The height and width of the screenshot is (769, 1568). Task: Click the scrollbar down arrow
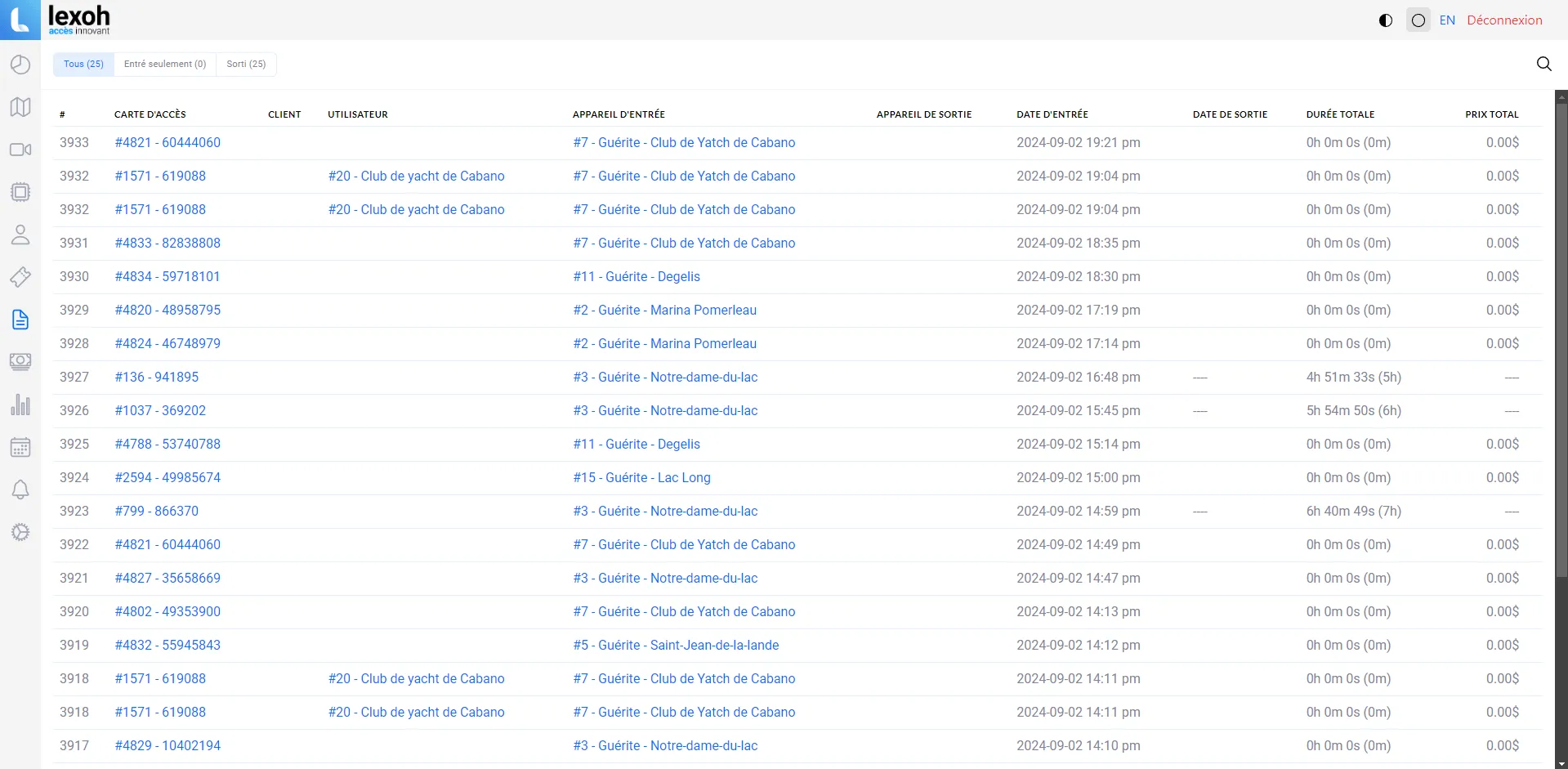click(x=1561, y=763)
